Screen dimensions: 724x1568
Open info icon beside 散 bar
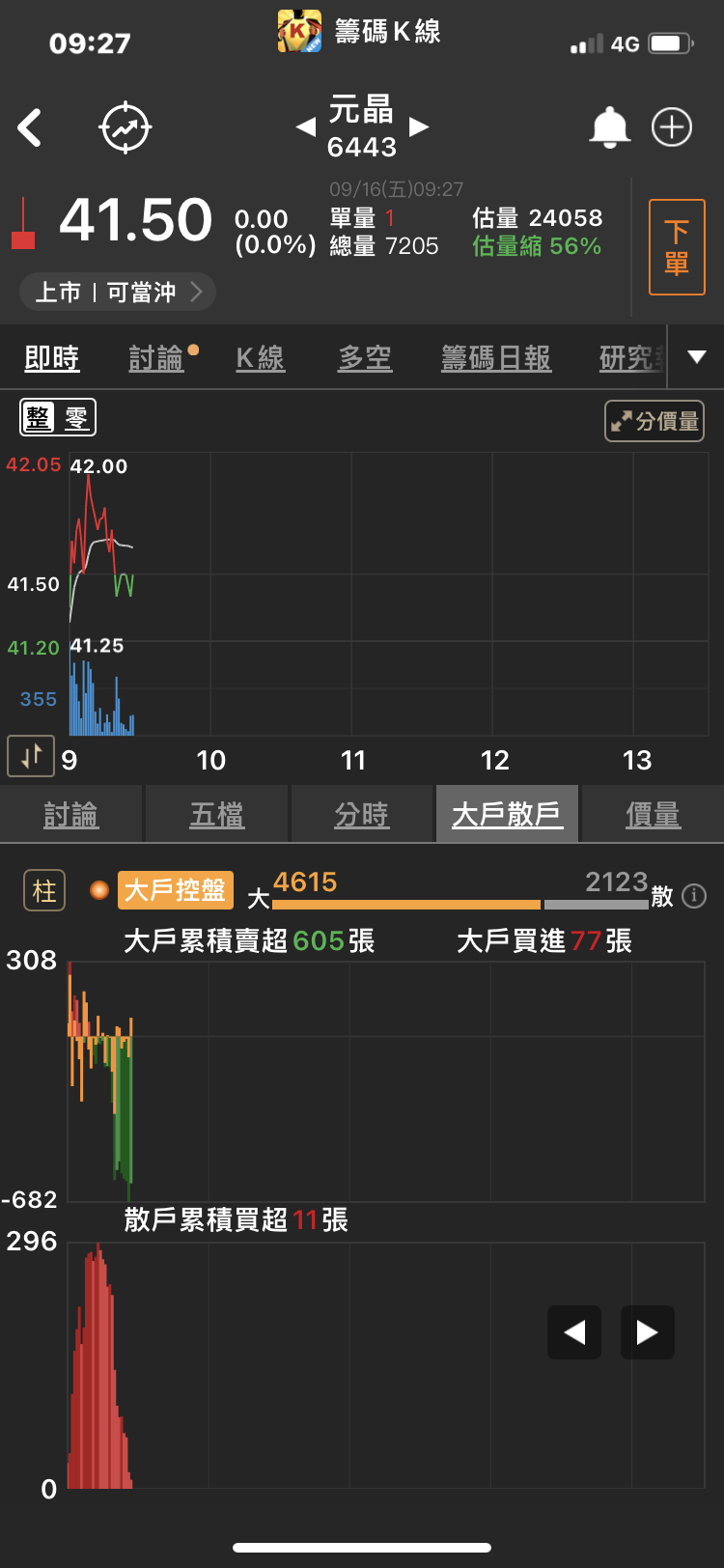[693, 896]
